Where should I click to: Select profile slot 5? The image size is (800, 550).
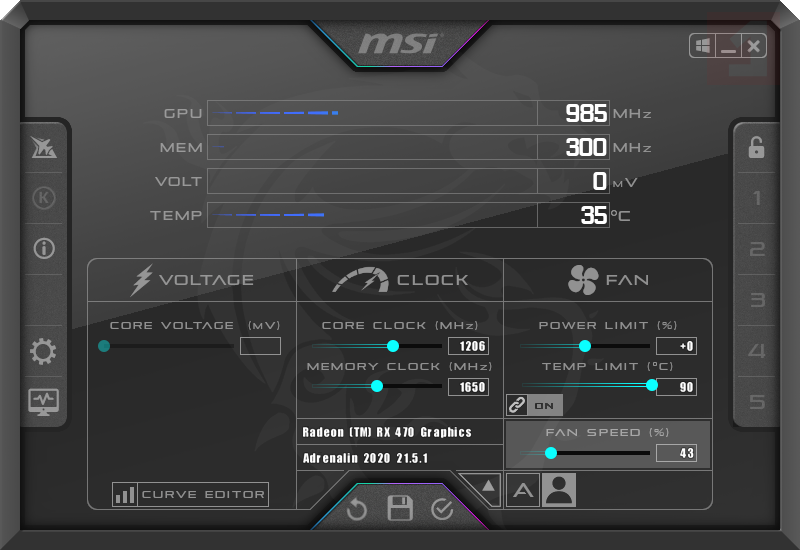757,402
